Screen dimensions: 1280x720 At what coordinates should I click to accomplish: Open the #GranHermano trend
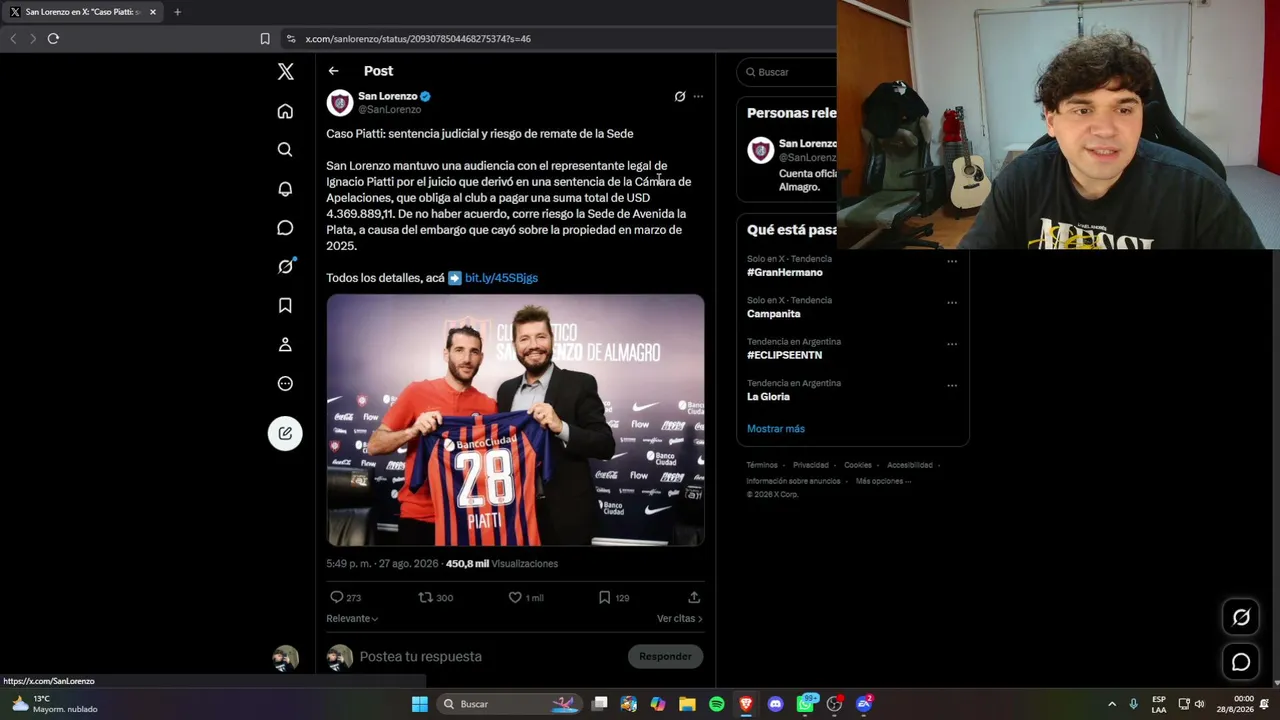[785, 273]
